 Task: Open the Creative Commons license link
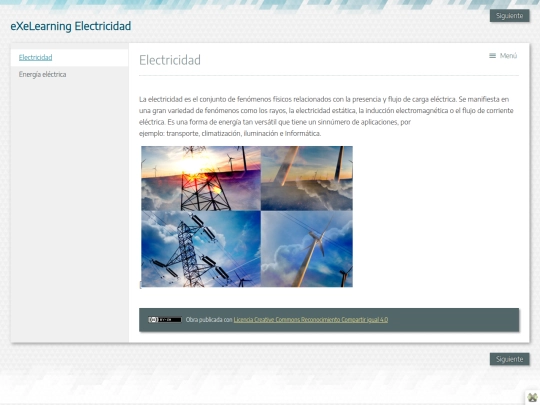[x=311, y=320]
